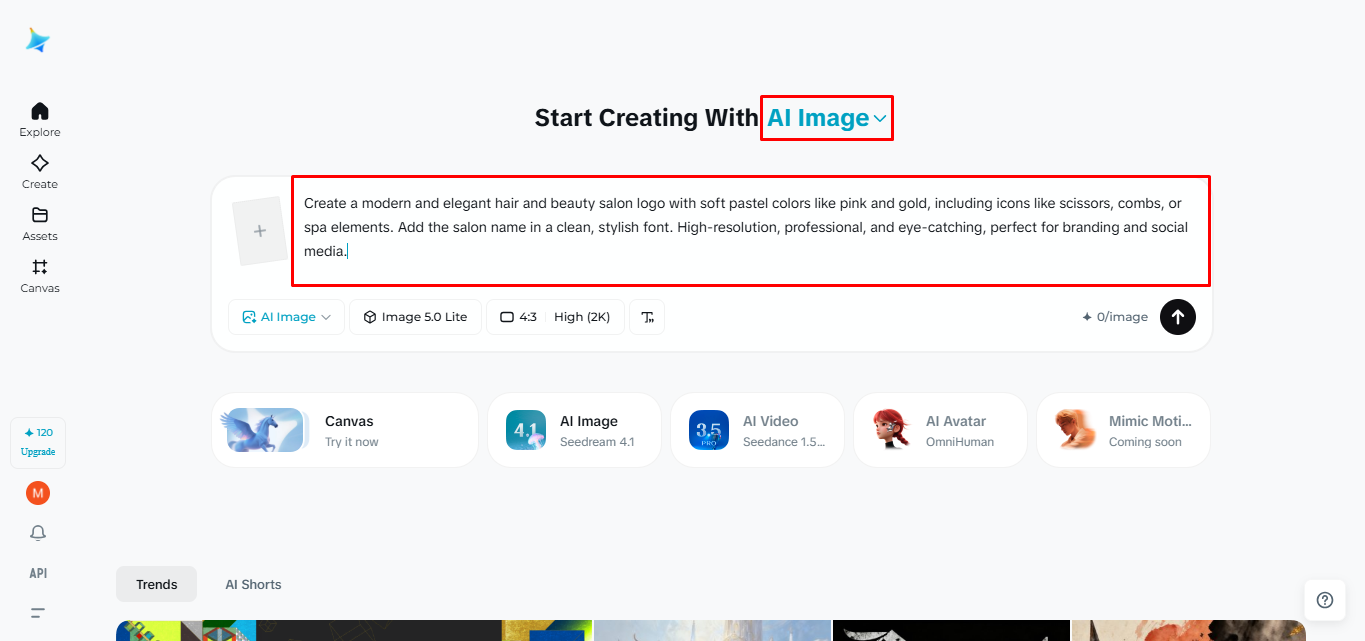Screen dimensions: 1365x641
Task: Choose the Image 5.0 Lite model selector
Action: pos(415,317)
